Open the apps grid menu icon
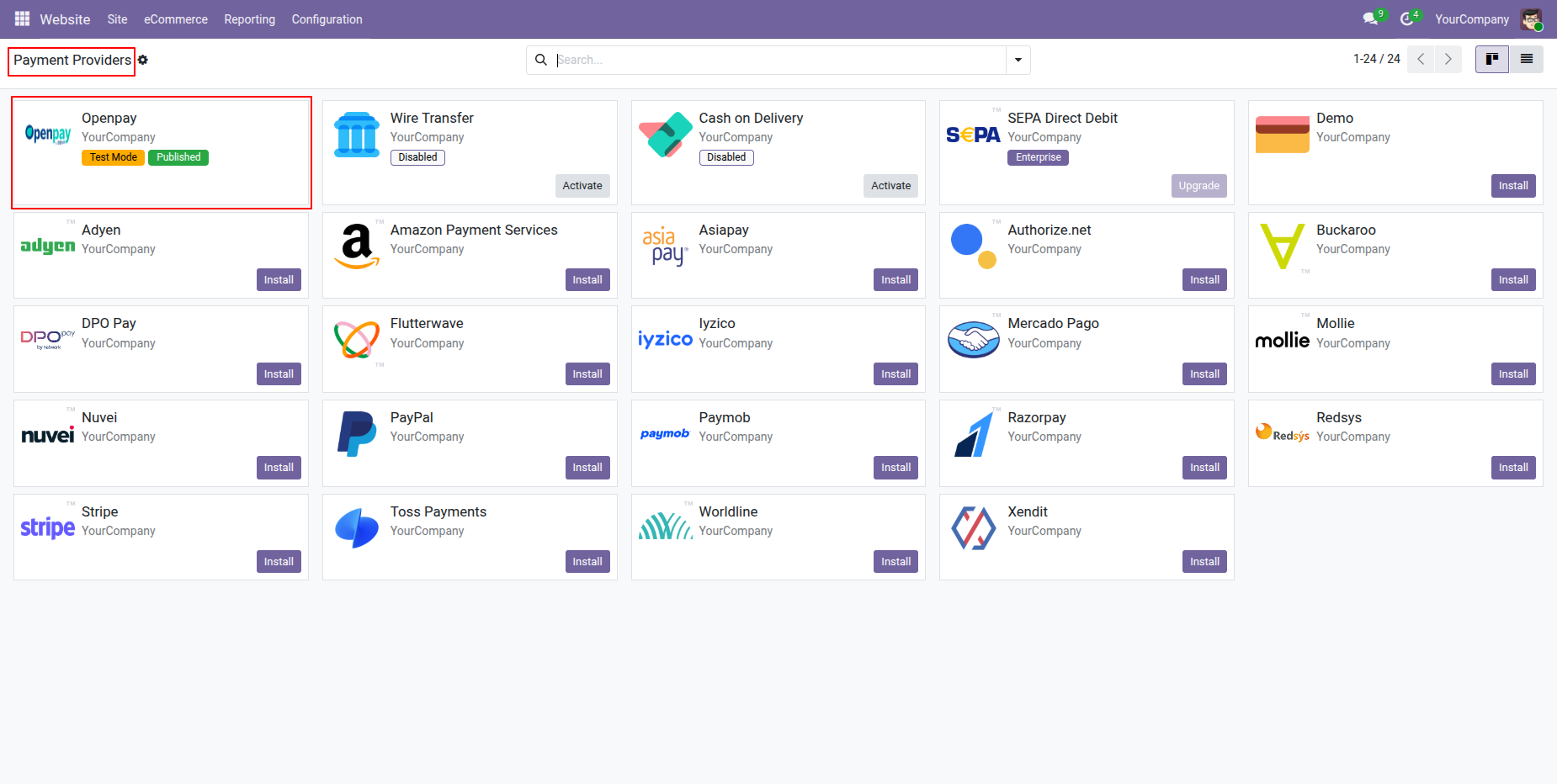The height and width of the screenshot is (784, 1557). tap(22, 19)
